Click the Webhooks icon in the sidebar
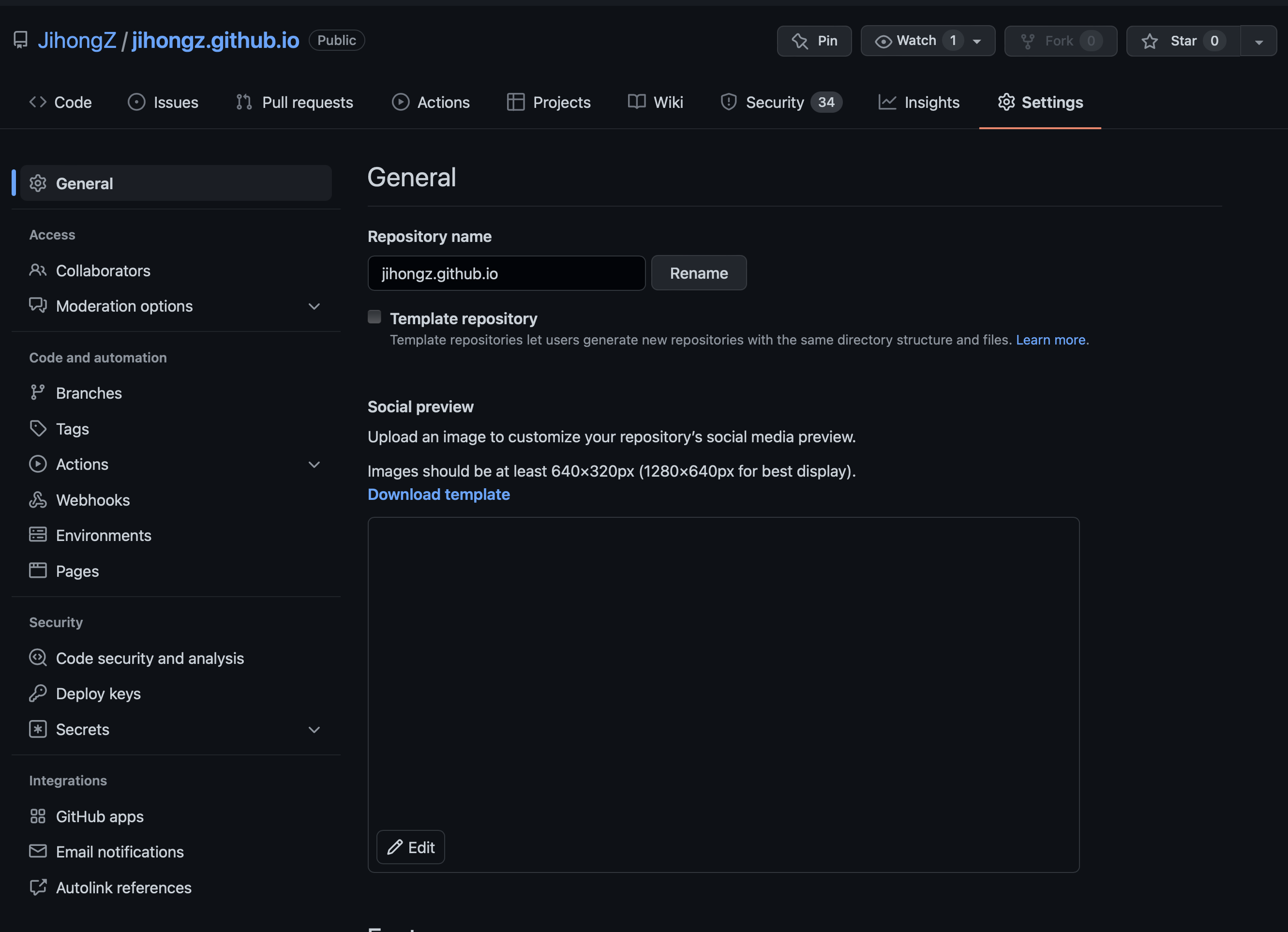 pos(37,500)
